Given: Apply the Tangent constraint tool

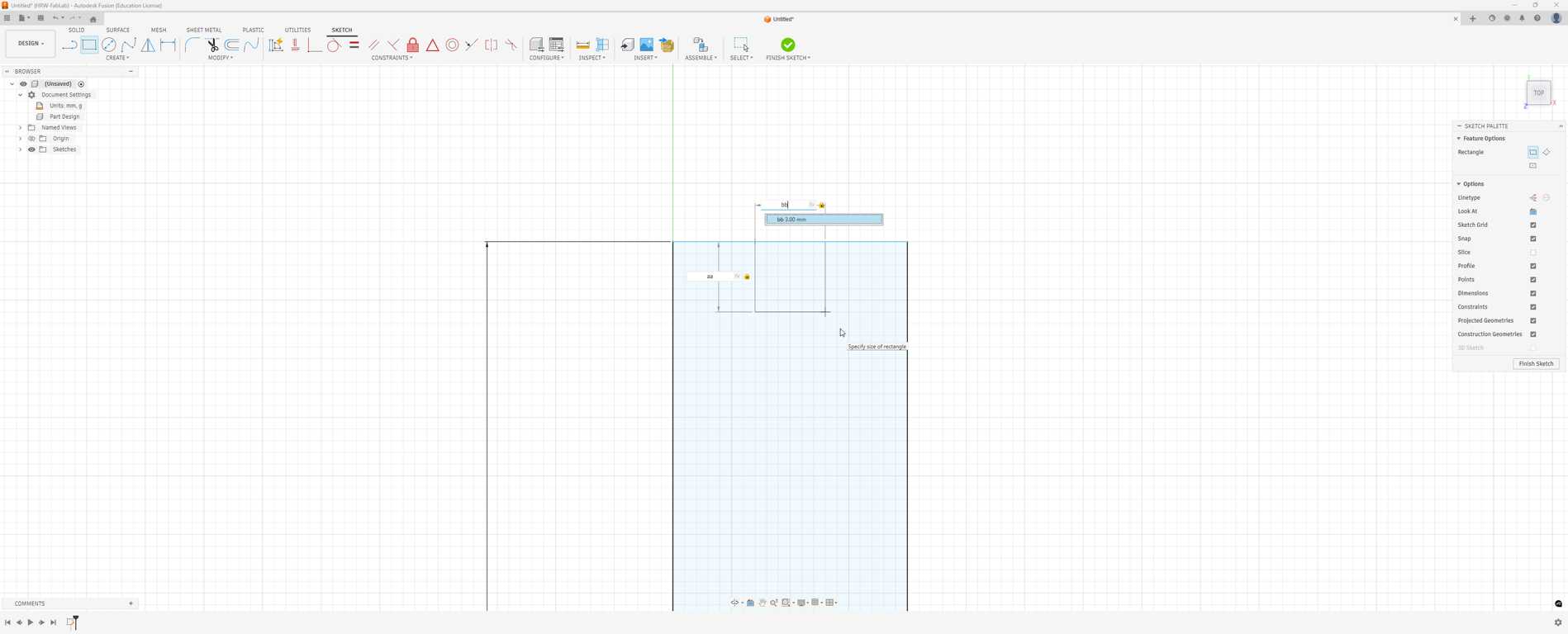Looking at the screenshot, I should (334, 45).
